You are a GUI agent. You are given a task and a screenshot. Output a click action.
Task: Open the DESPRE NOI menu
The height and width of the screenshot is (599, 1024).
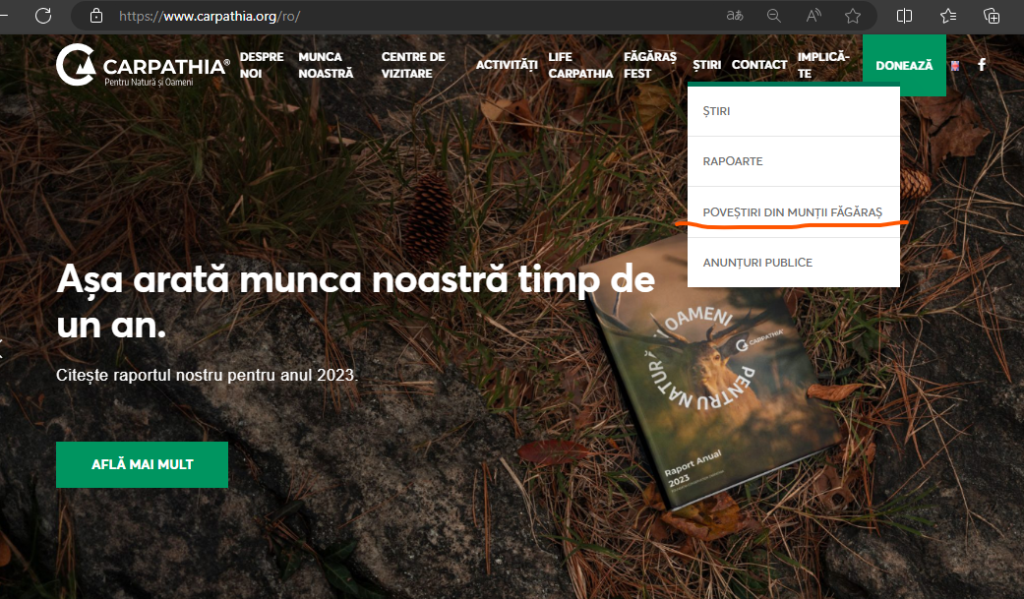(261, 65)
